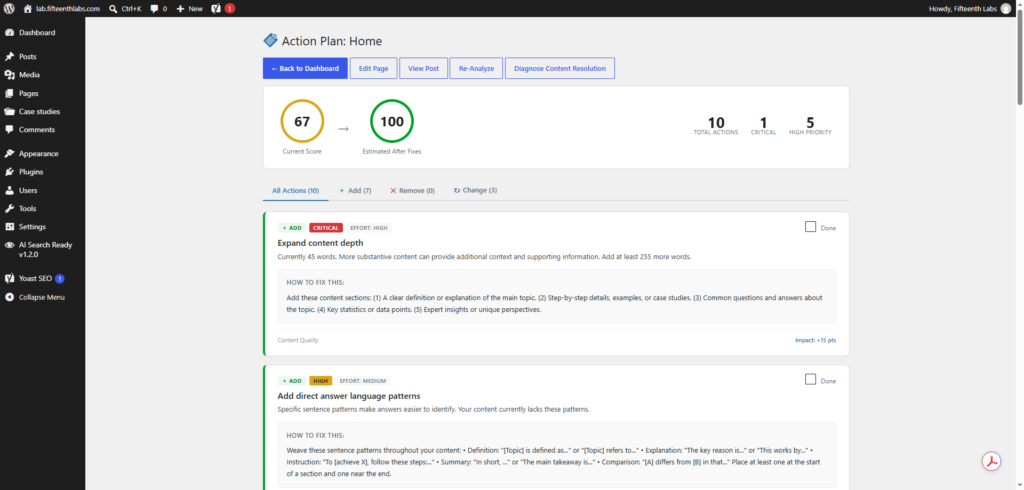Image resolution: width=1024 pixels, height=490 pixels.
Task: Click the user avatar in admin bar
Action: pos(1005,8)
